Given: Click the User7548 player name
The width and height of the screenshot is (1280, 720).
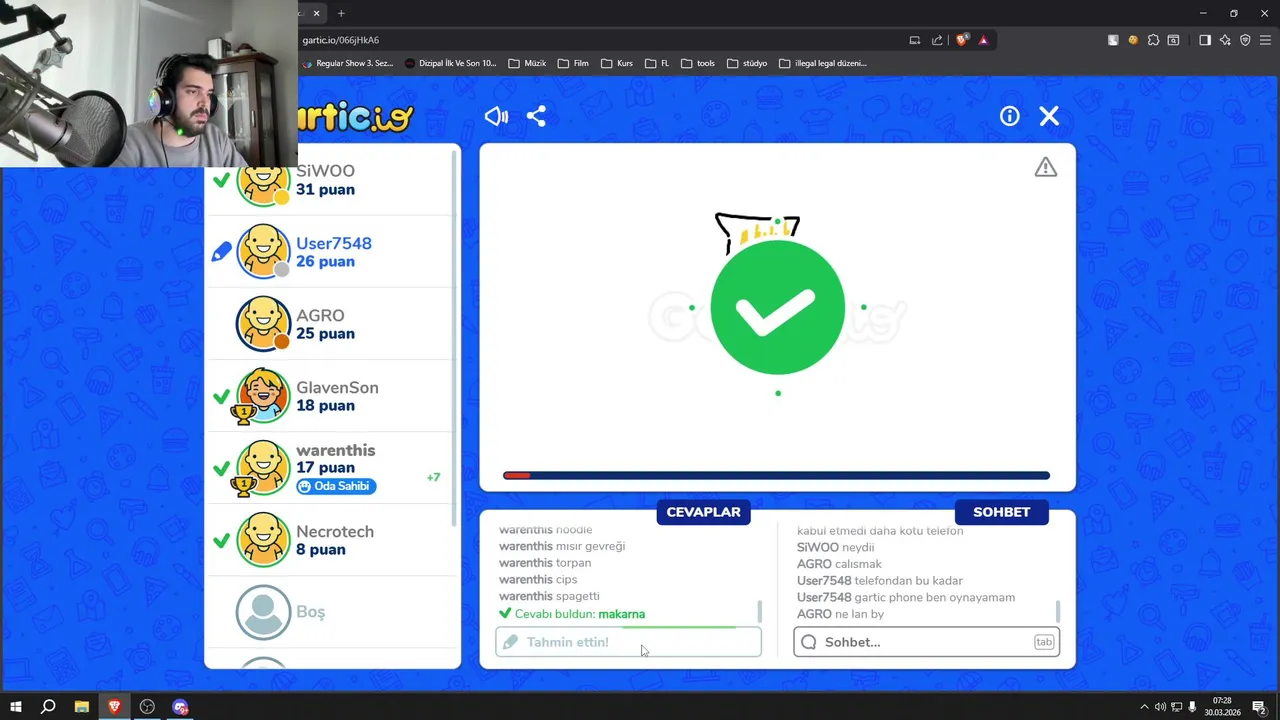Looking at the screenshot, I should [334, 243].
